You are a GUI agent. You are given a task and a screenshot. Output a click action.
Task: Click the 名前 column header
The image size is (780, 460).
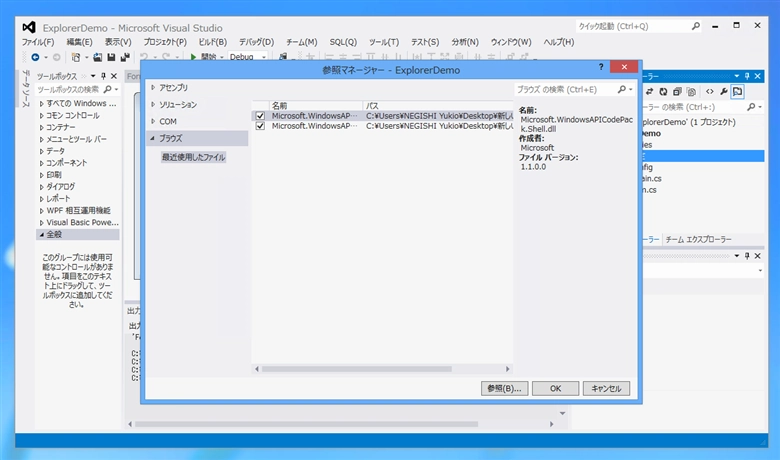(315, 105)
